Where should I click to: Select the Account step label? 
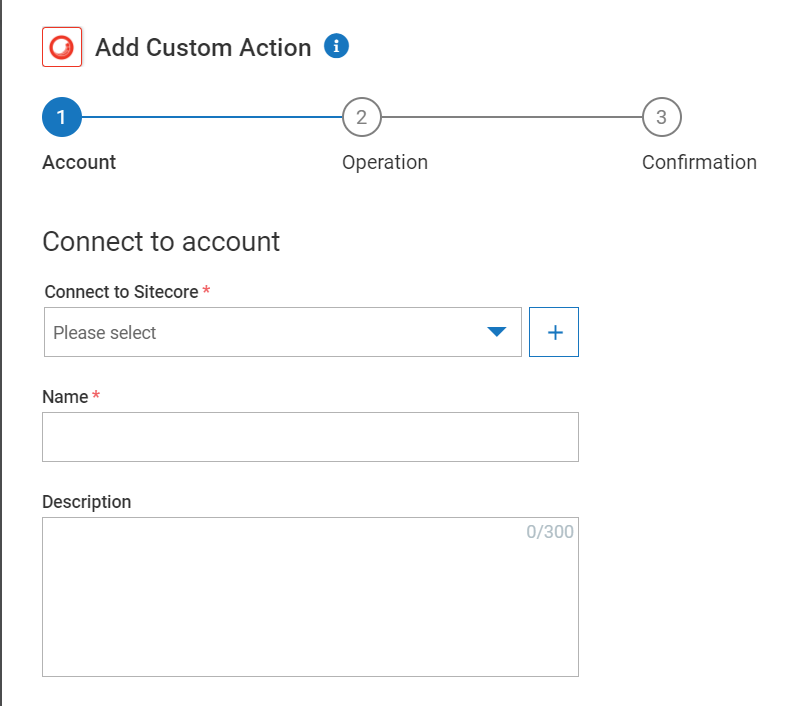(79, 162)
